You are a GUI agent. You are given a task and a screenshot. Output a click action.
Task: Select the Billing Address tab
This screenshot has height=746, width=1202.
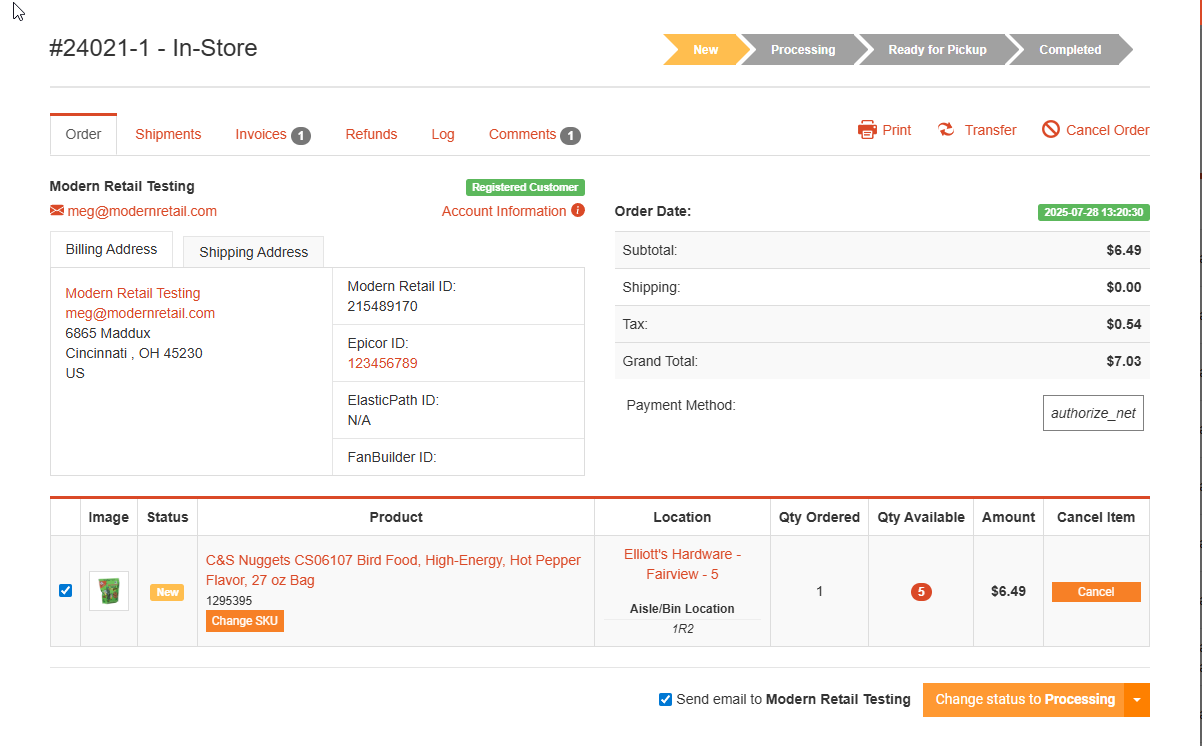tap(111, 249)
